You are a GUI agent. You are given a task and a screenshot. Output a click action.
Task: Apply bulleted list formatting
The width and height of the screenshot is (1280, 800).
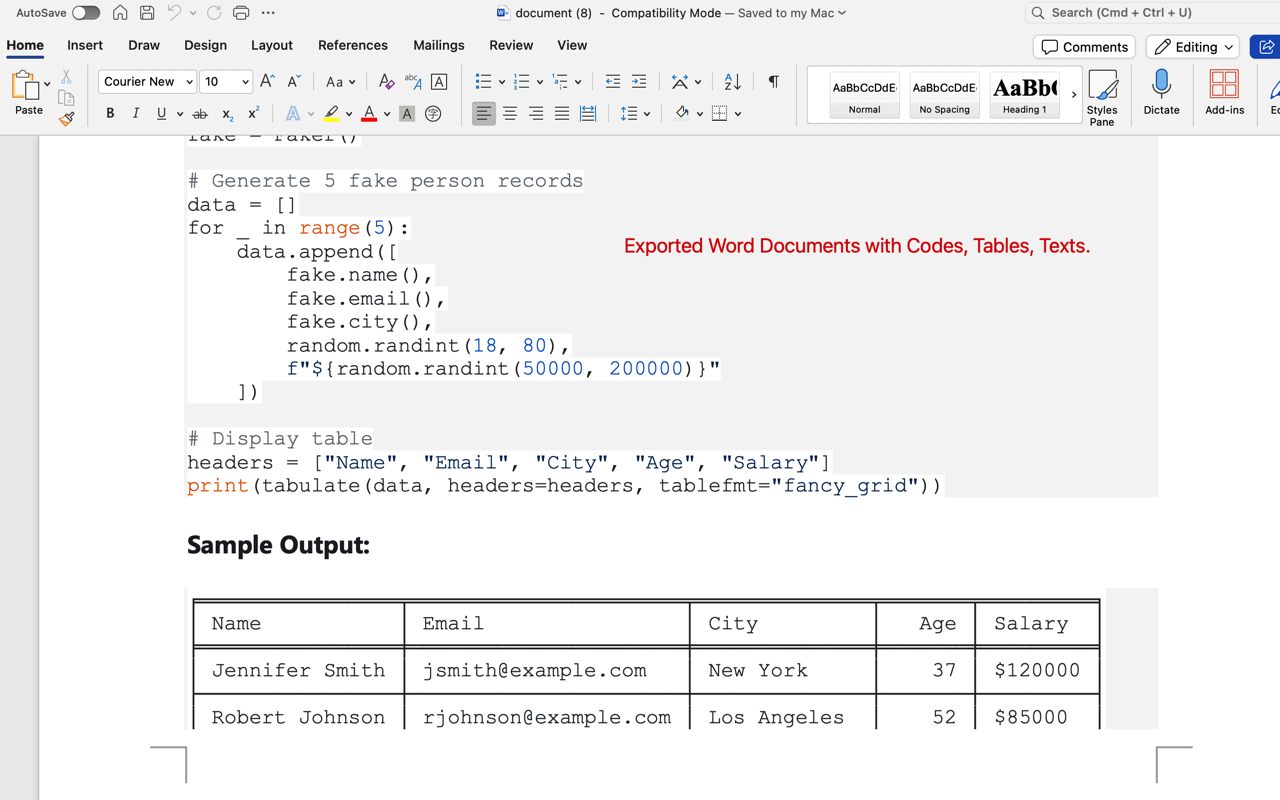(x=483, y=82)
